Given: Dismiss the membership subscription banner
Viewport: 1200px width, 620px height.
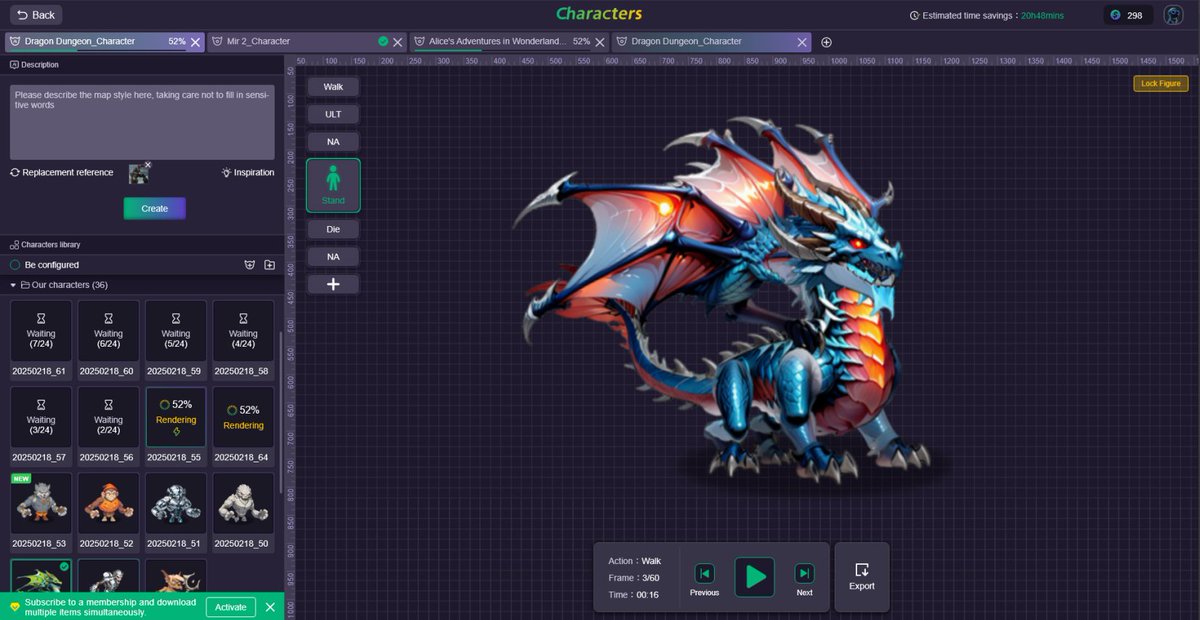Looking at the screenshot, I should click(x=270, y=607).
